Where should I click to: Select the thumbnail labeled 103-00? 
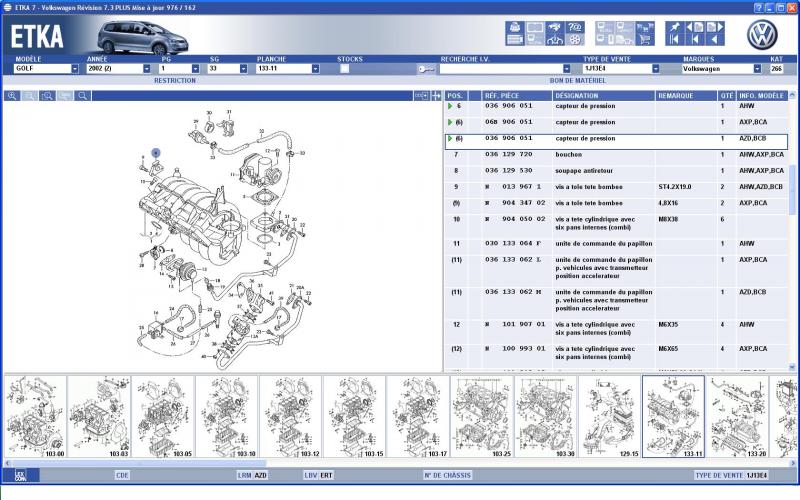click(36, 417)
